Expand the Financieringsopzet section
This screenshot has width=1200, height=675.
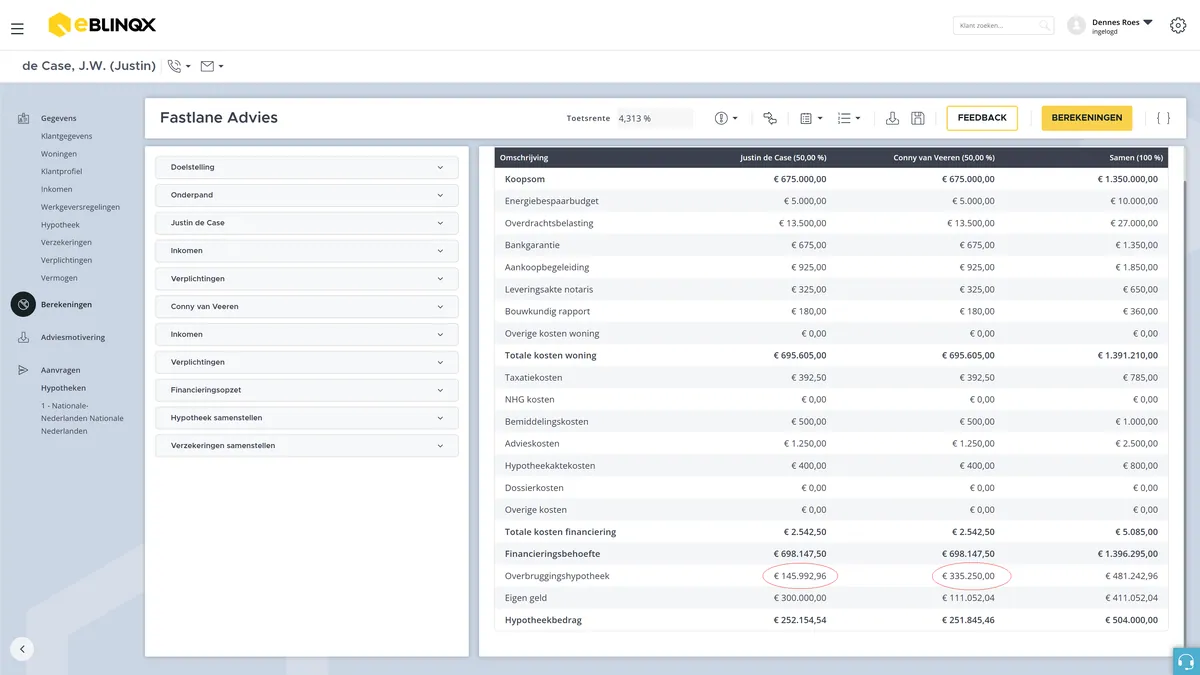point(307,390)
